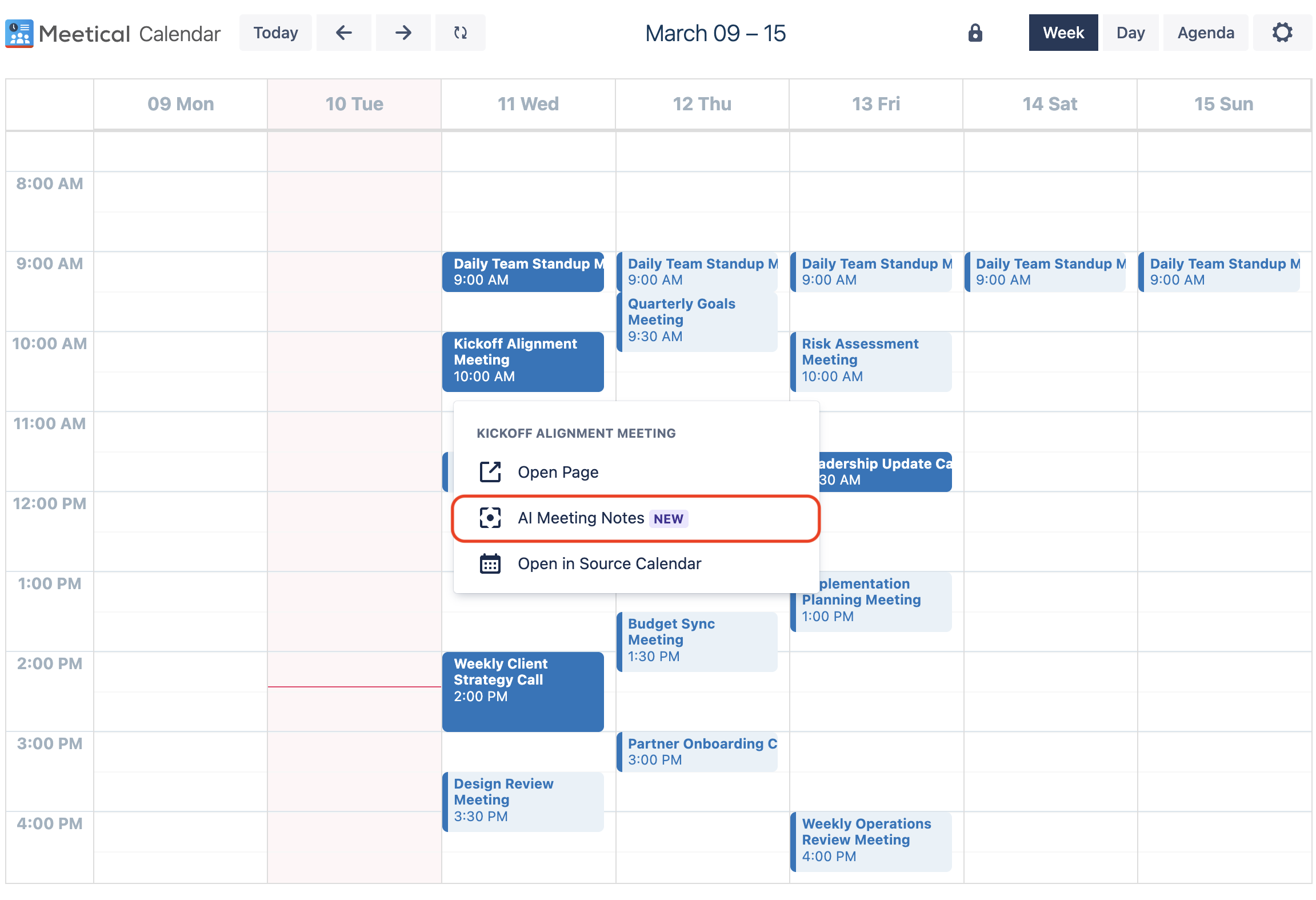Screen dimensions: 1316x900
Task: Open the Quarterly Goals Meeting event
Action: click(698, 321)
